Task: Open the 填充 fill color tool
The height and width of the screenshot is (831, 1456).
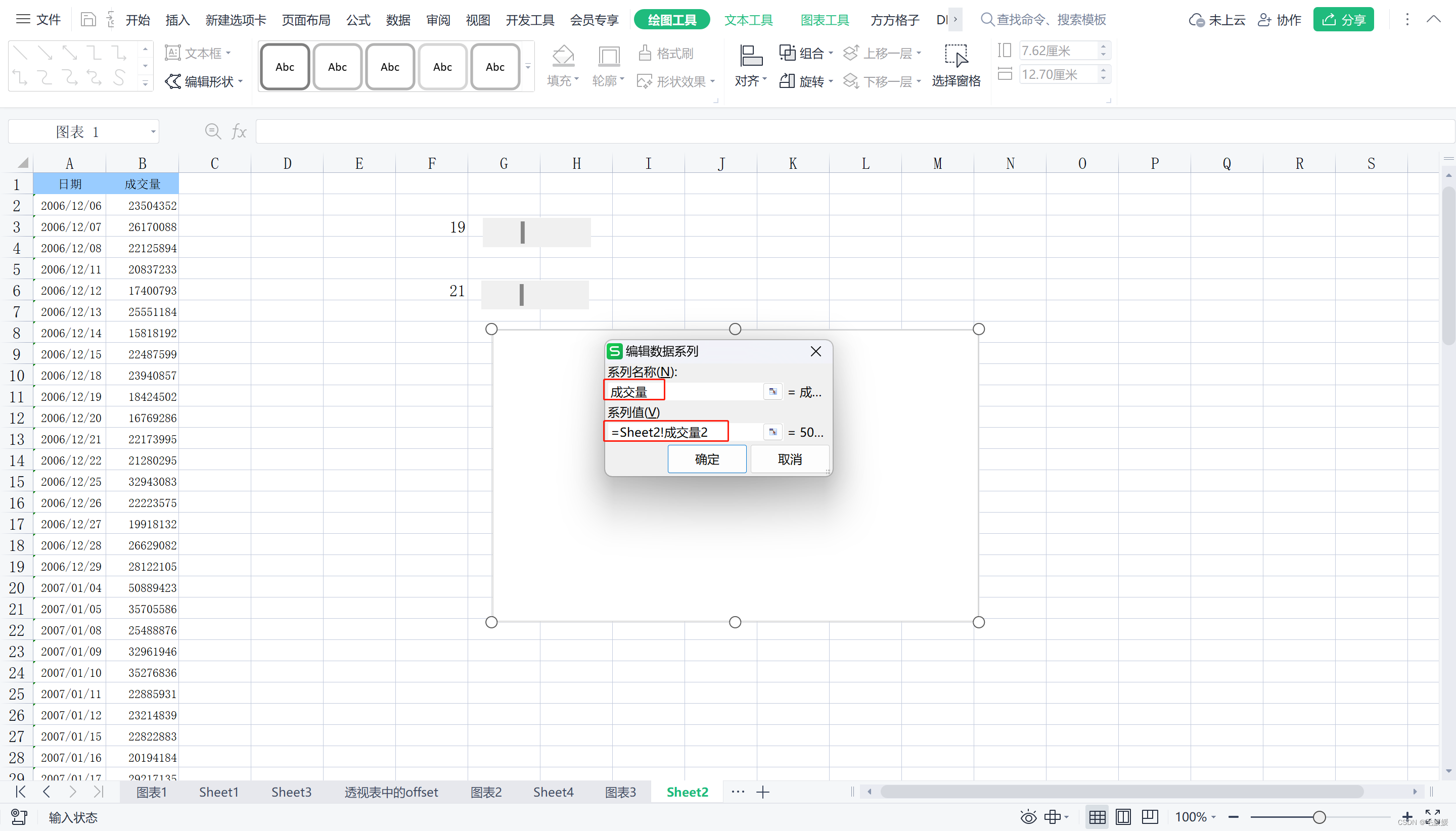Action: pos(563,66)
